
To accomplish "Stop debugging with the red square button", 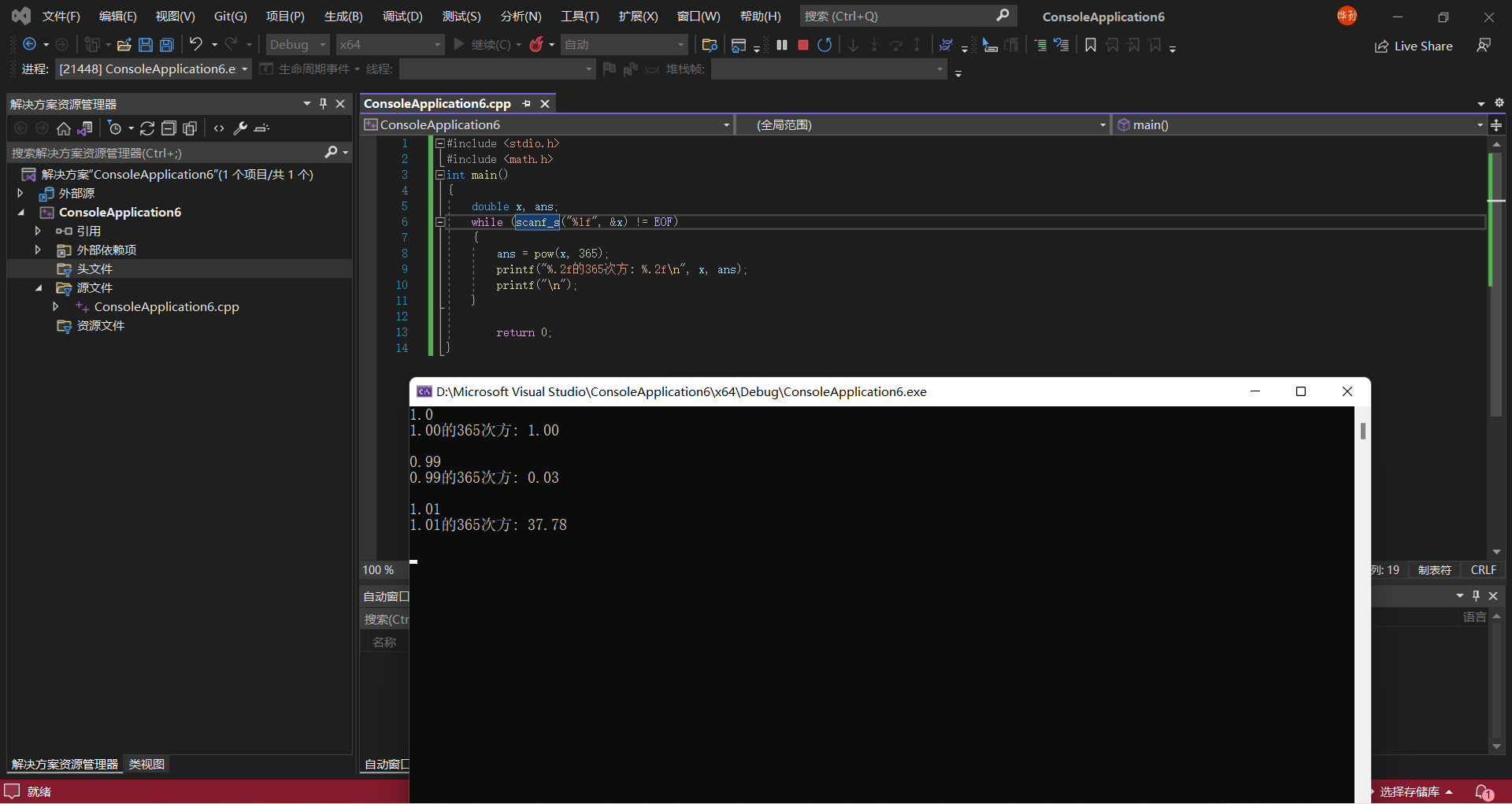I will (x=802, y=45).
